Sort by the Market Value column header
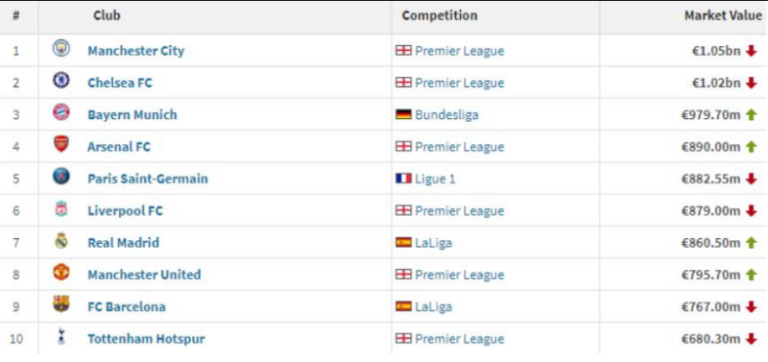 723,16
